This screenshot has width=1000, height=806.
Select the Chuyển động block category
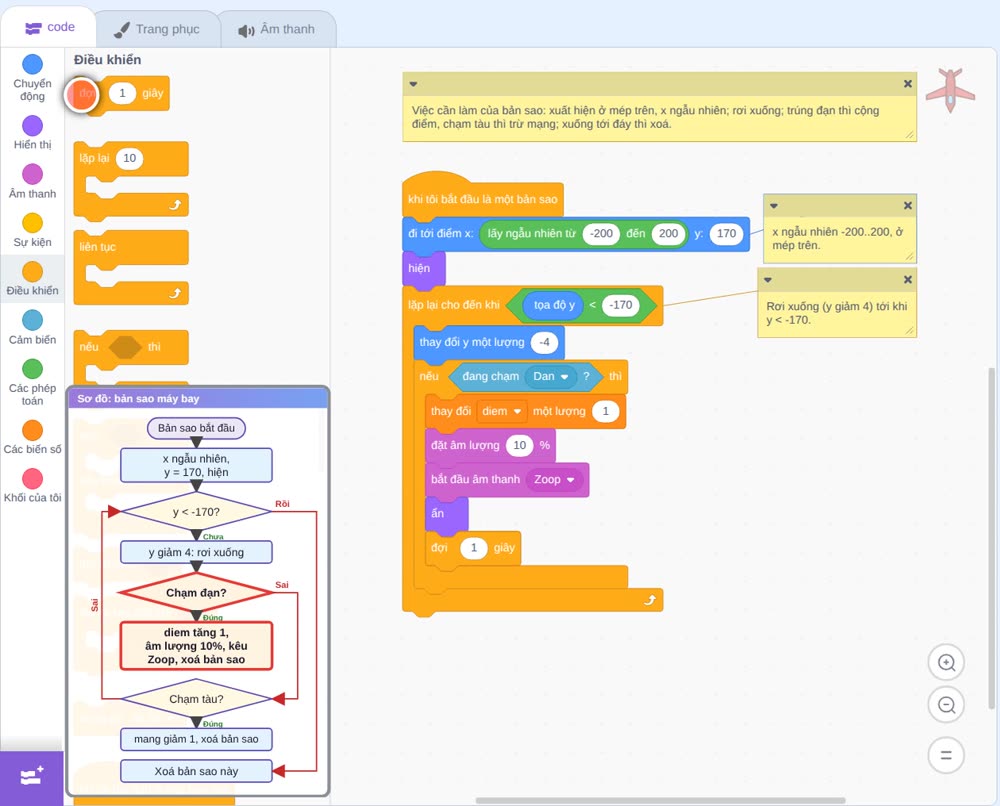[x=33, y=78]
